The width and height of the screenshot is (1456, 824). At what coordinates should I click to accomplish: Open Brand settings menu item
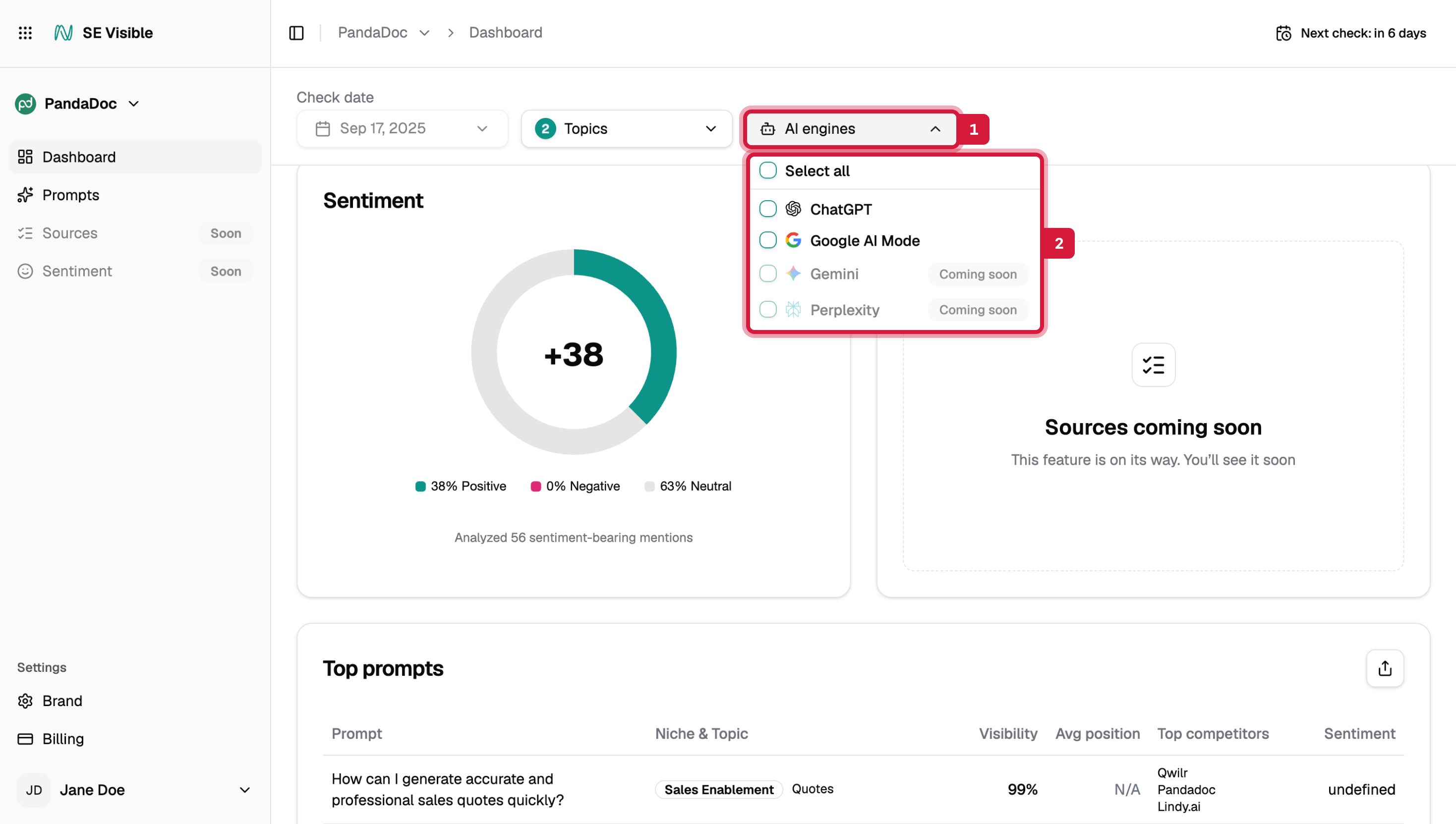pos(62,701)
